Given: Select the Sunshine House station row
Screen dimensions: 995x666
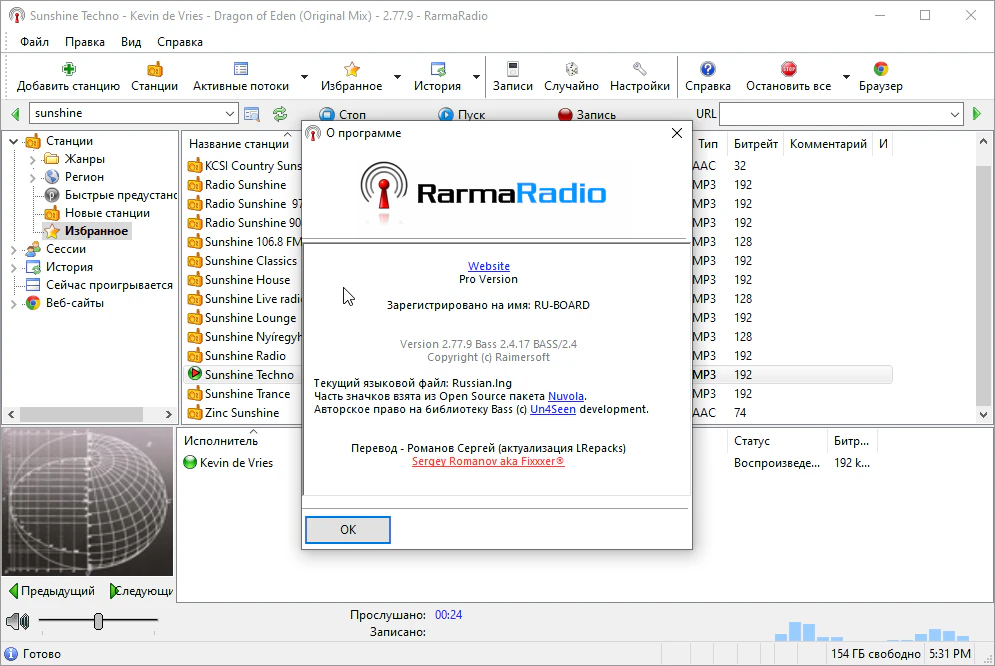Looking at the screenshot, I should [x=247, y=280].
